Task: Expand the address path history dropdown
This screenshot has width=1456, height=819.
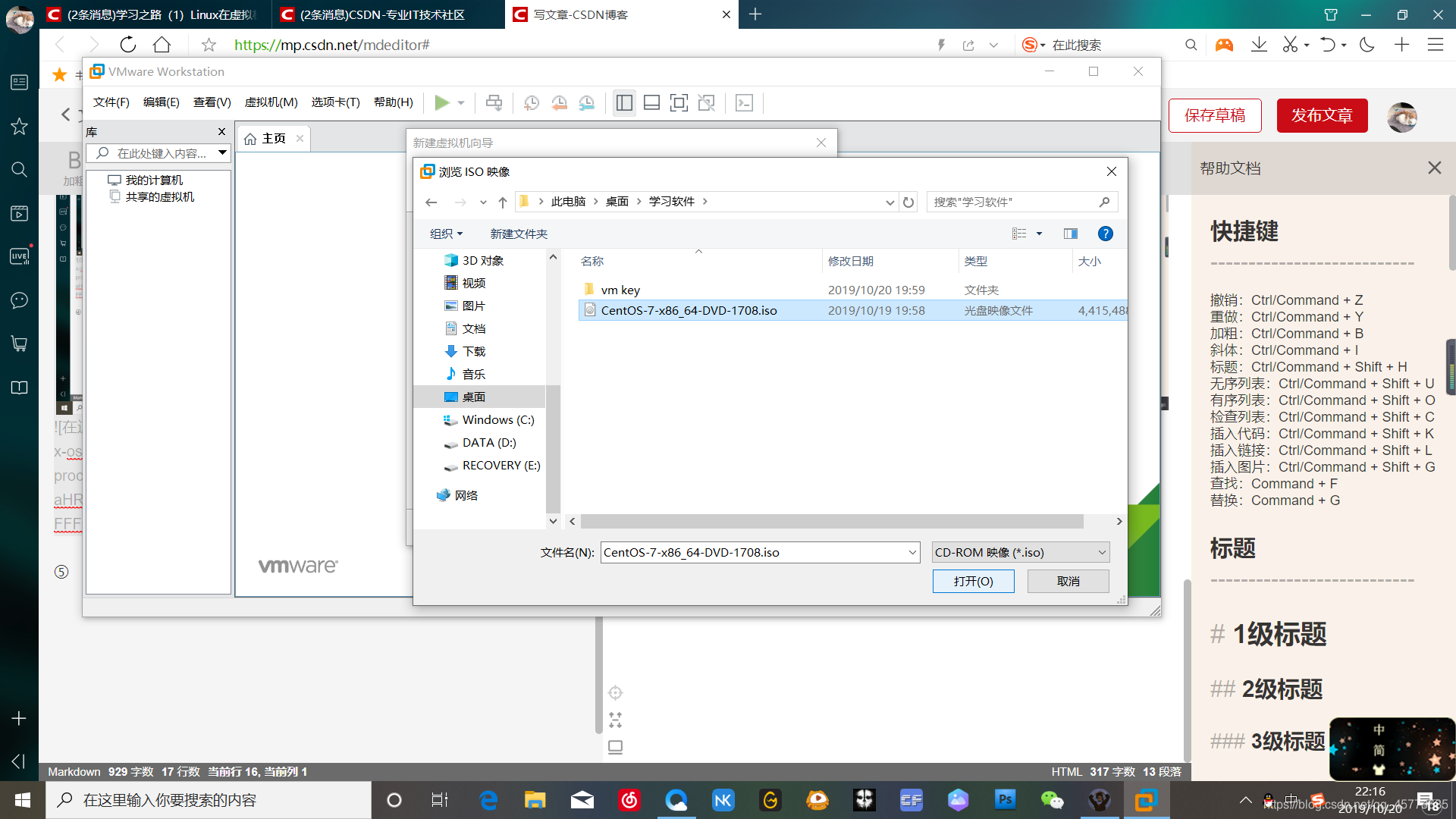Action: coord(890,202)
